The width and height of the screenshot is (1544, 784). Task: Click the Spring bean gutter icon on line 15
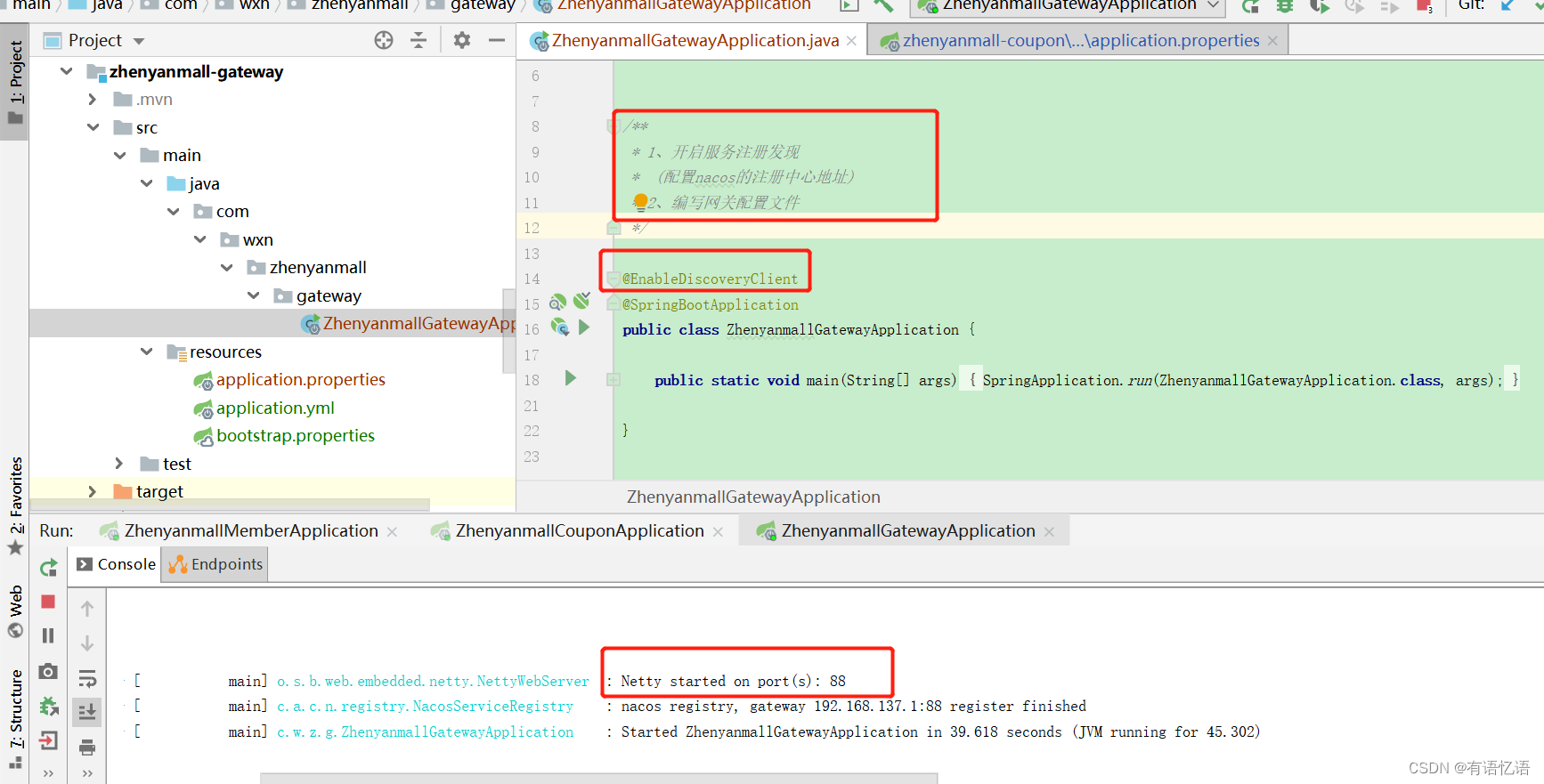[x=558, y=303]
